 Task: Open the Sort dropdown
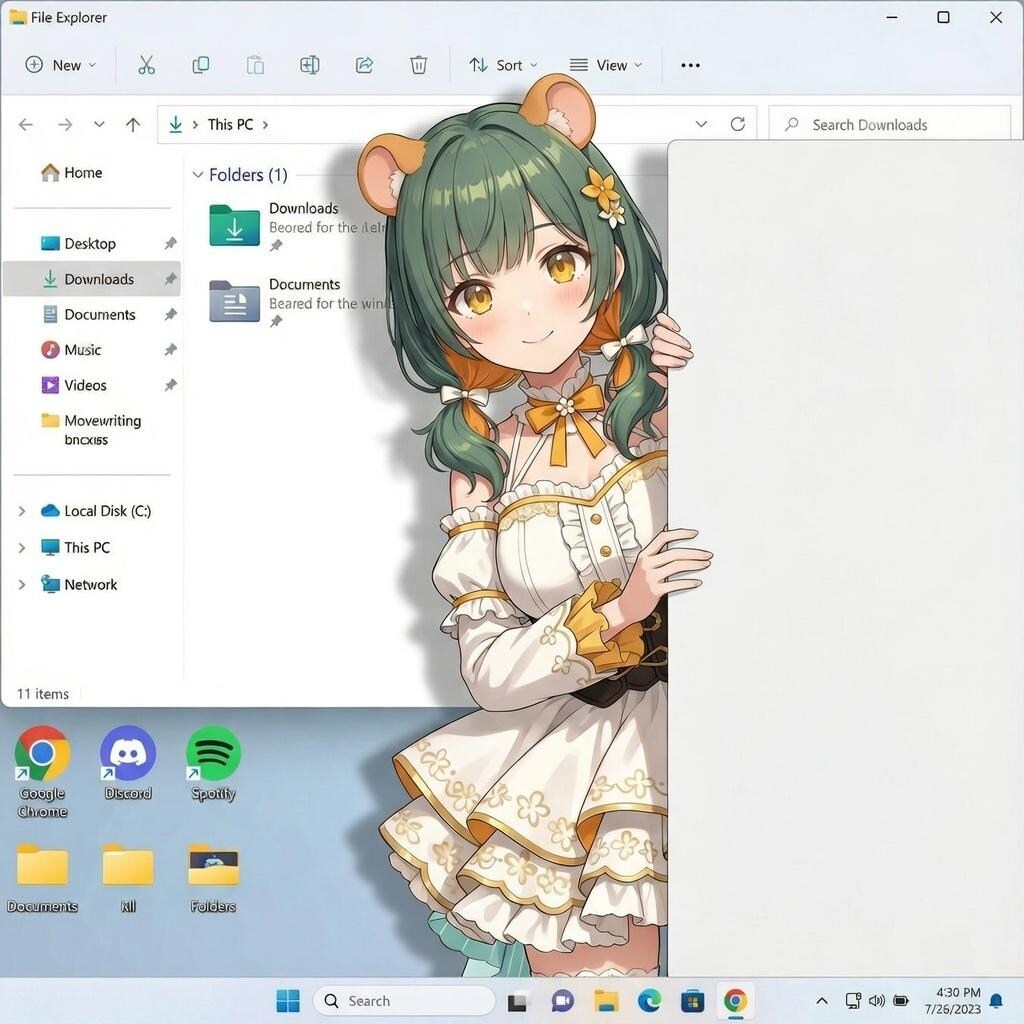point(503,64)
